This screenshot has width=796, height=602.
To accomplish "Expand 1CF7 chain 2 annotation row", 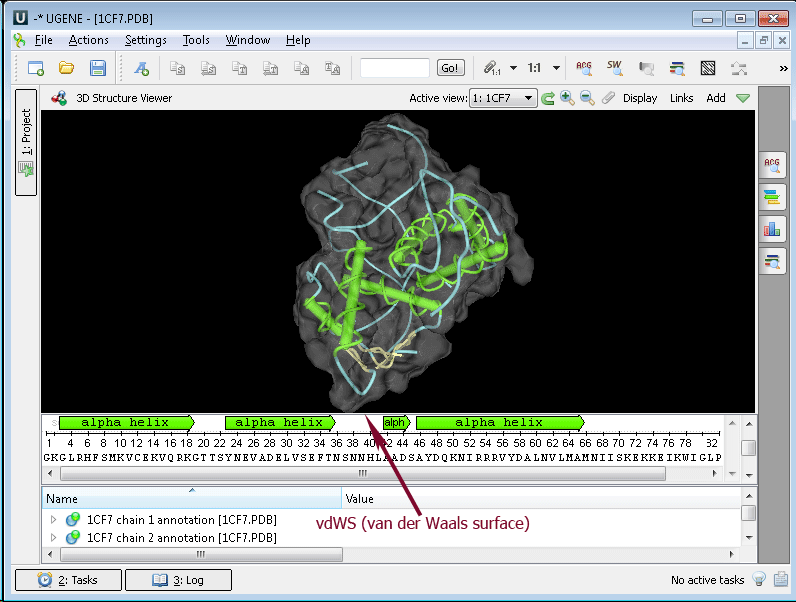I will [53, 537].
